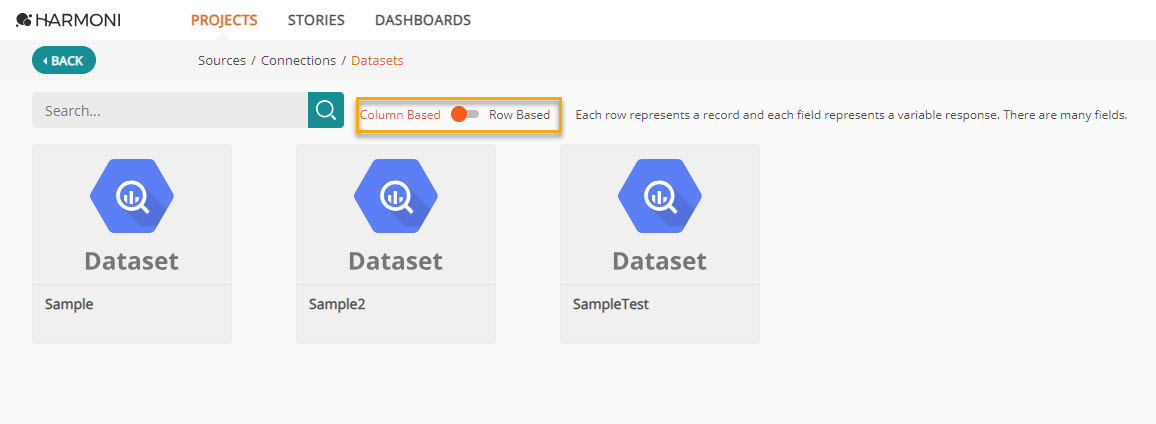Select the Row Based label
This screenshot has width=1156, height=424.
(519, 115)
